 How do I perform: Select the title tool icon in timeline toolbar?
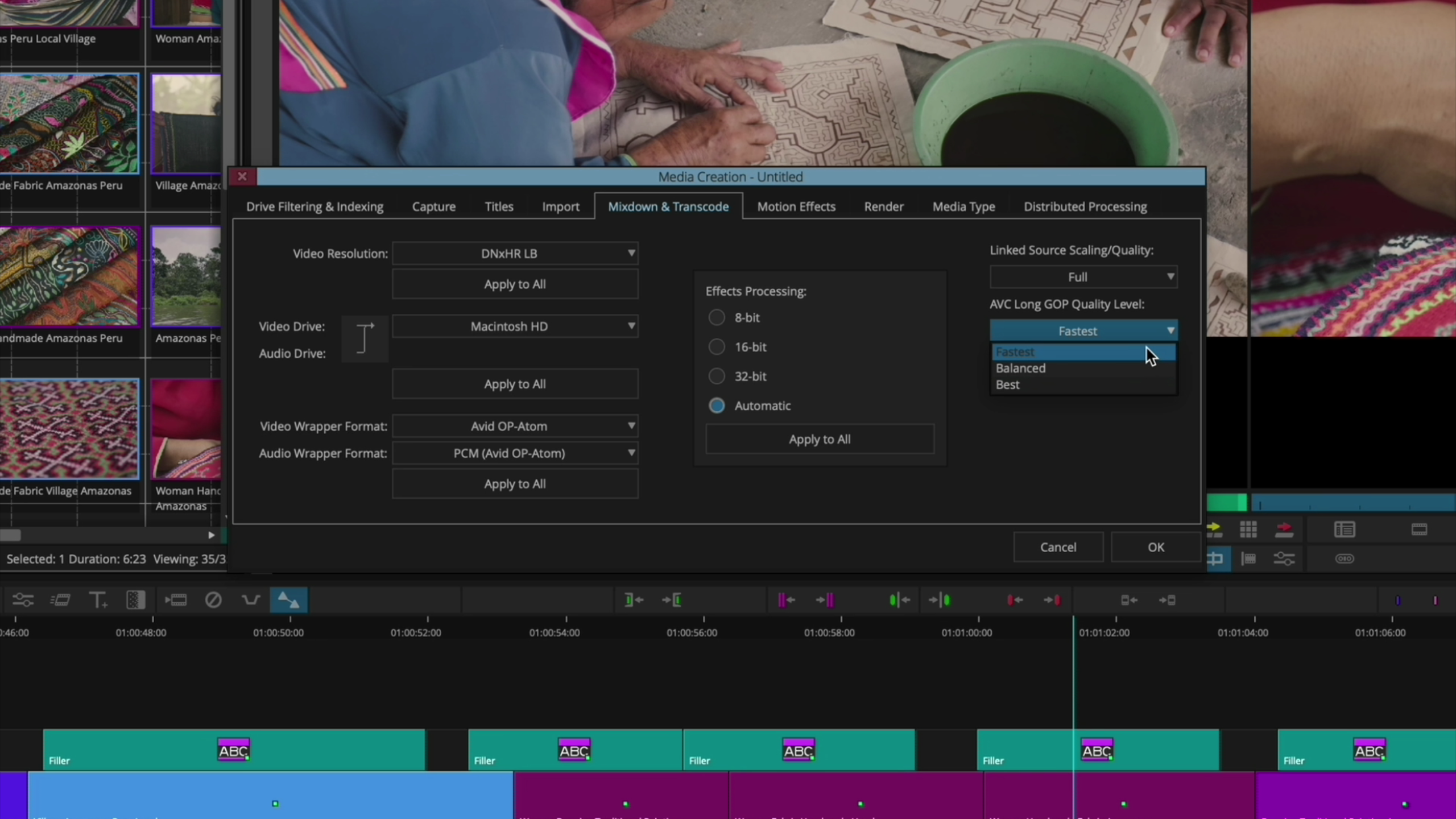coord(98,600)
